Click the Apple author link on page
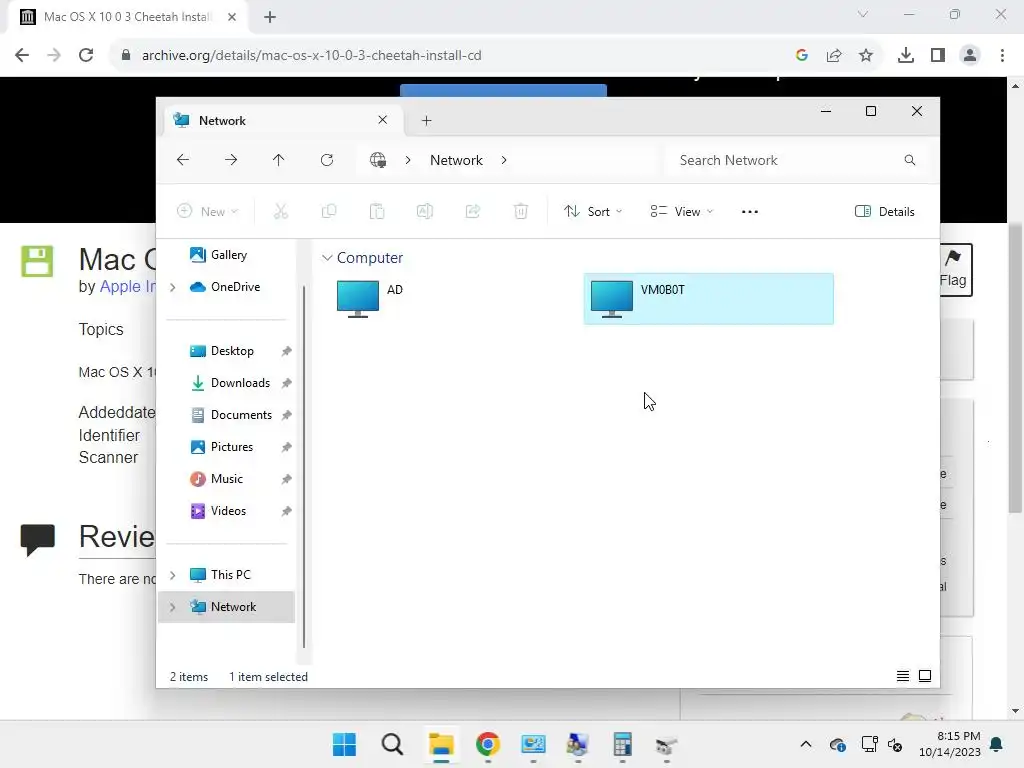The height and width of the screenshot is (768, 1024). pyautogui.click(x=128, y=286)
